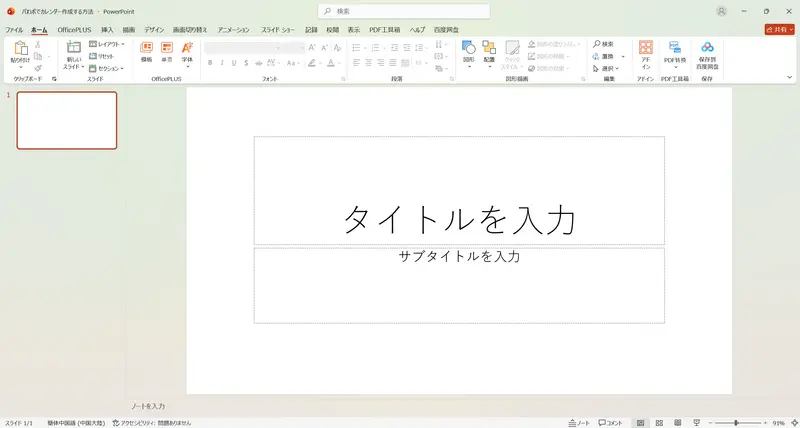800x428 pixels.
Task: Adjust the zoom slider in status bar
Action: (x=737, y=423)
